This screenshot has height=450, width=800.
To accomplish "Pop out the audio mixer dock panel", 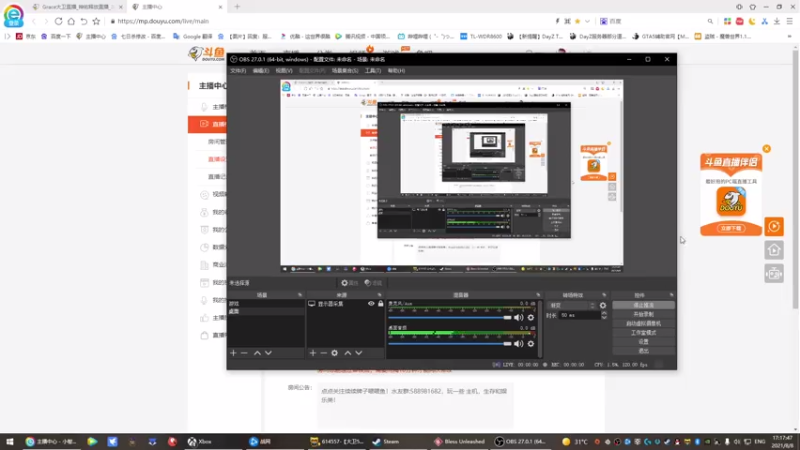I will coord(538,295).
